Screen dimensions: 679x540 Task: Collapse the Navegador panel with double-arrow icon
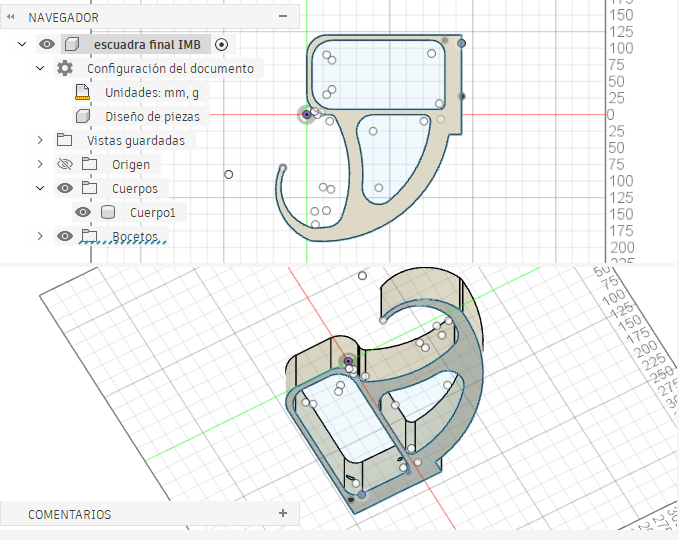tap(11, 18)
